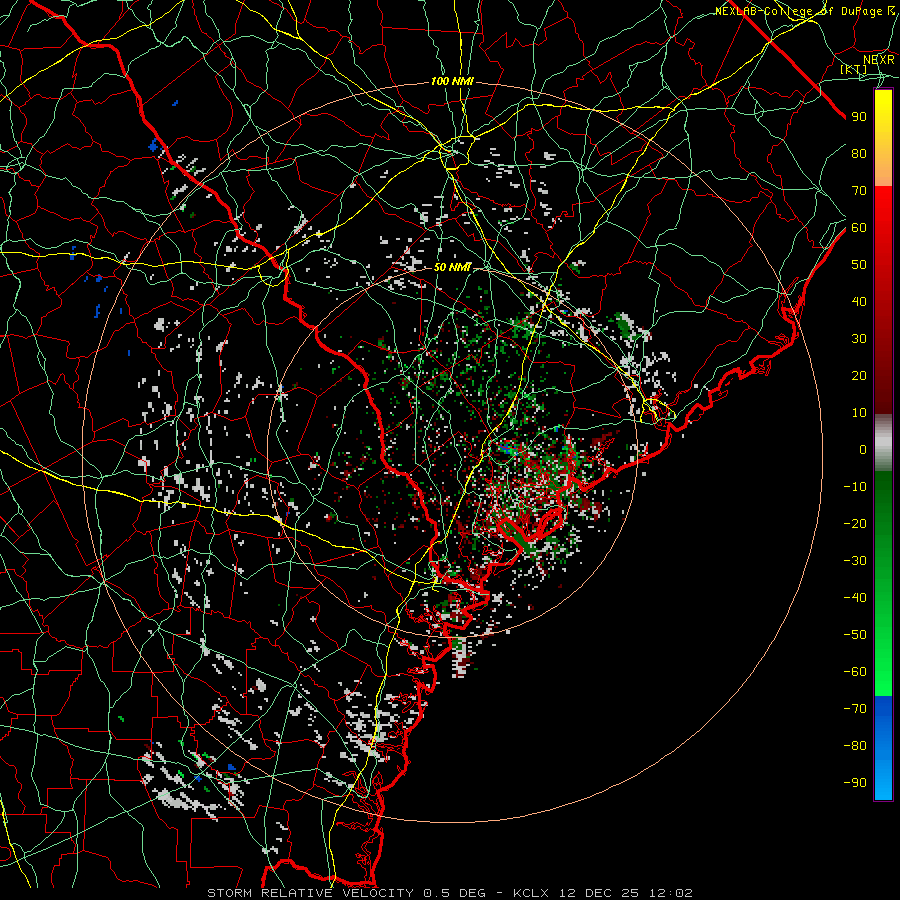900x900 pixels.
Task: Click the 20 value on velocity scale
Action: pos(859,375)
